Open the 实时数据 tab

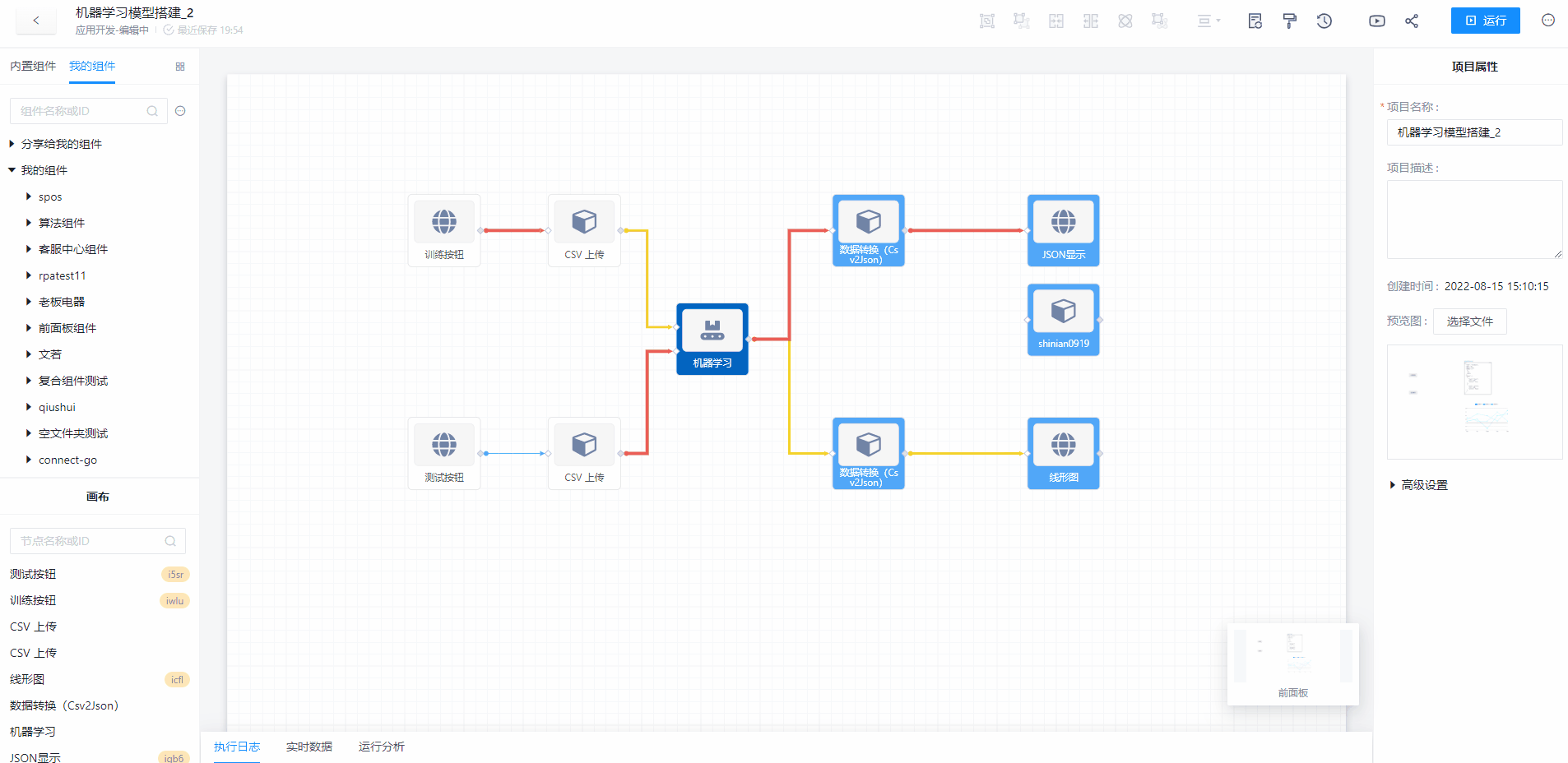pyautogui.click(x=308, y=747)
